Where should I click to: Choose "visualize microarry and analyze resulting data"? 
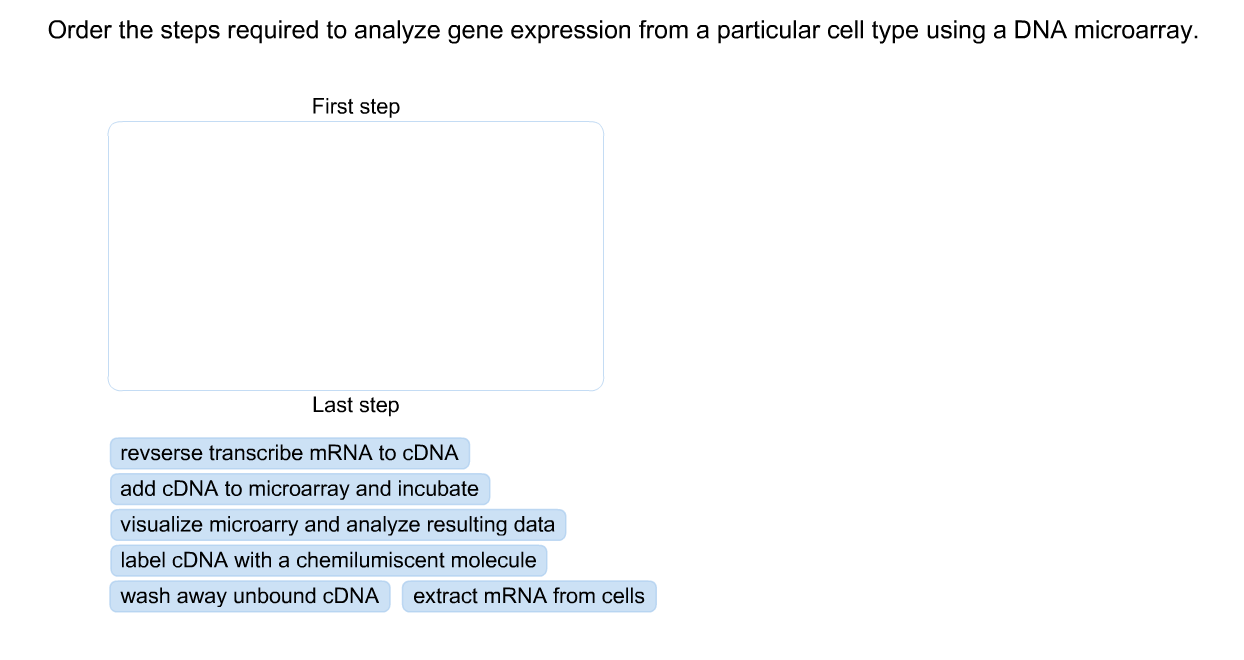(337, 525)
